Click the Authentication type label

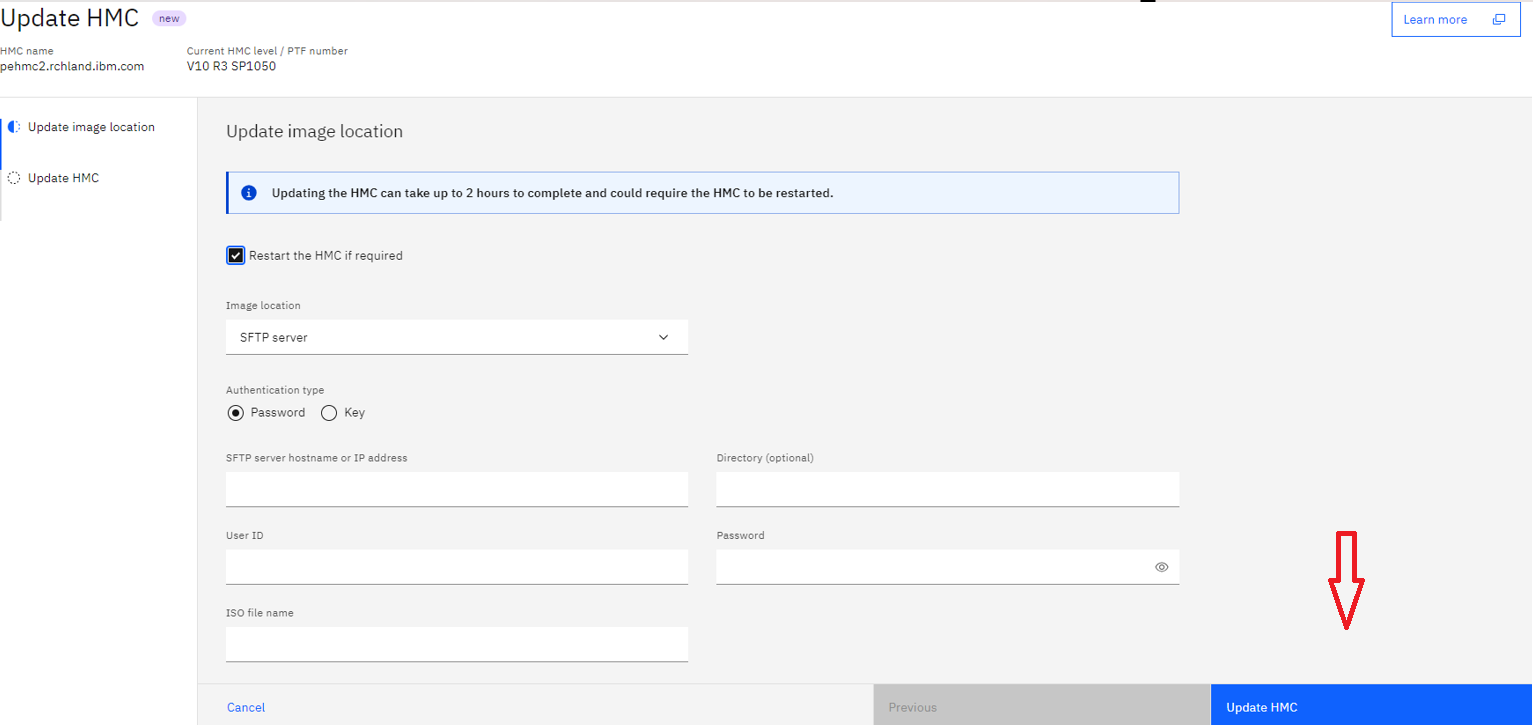click(x=275, y=390)
